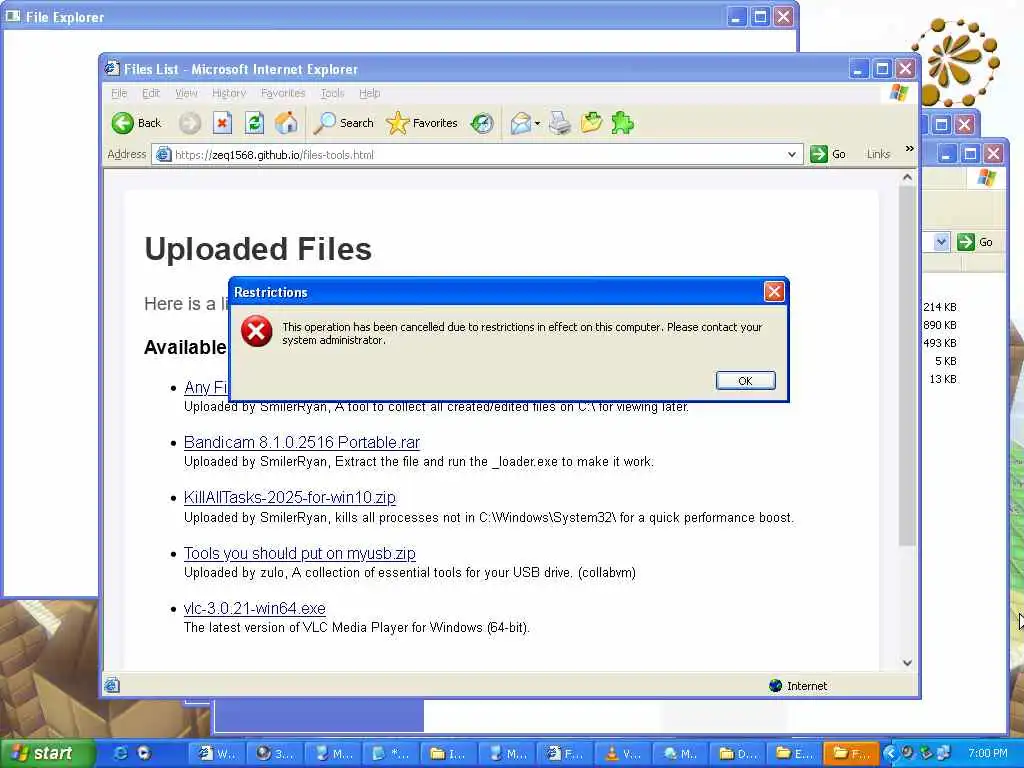Click the Search toolbar text label
The image size is (1024, 768).
coord(357,123)
